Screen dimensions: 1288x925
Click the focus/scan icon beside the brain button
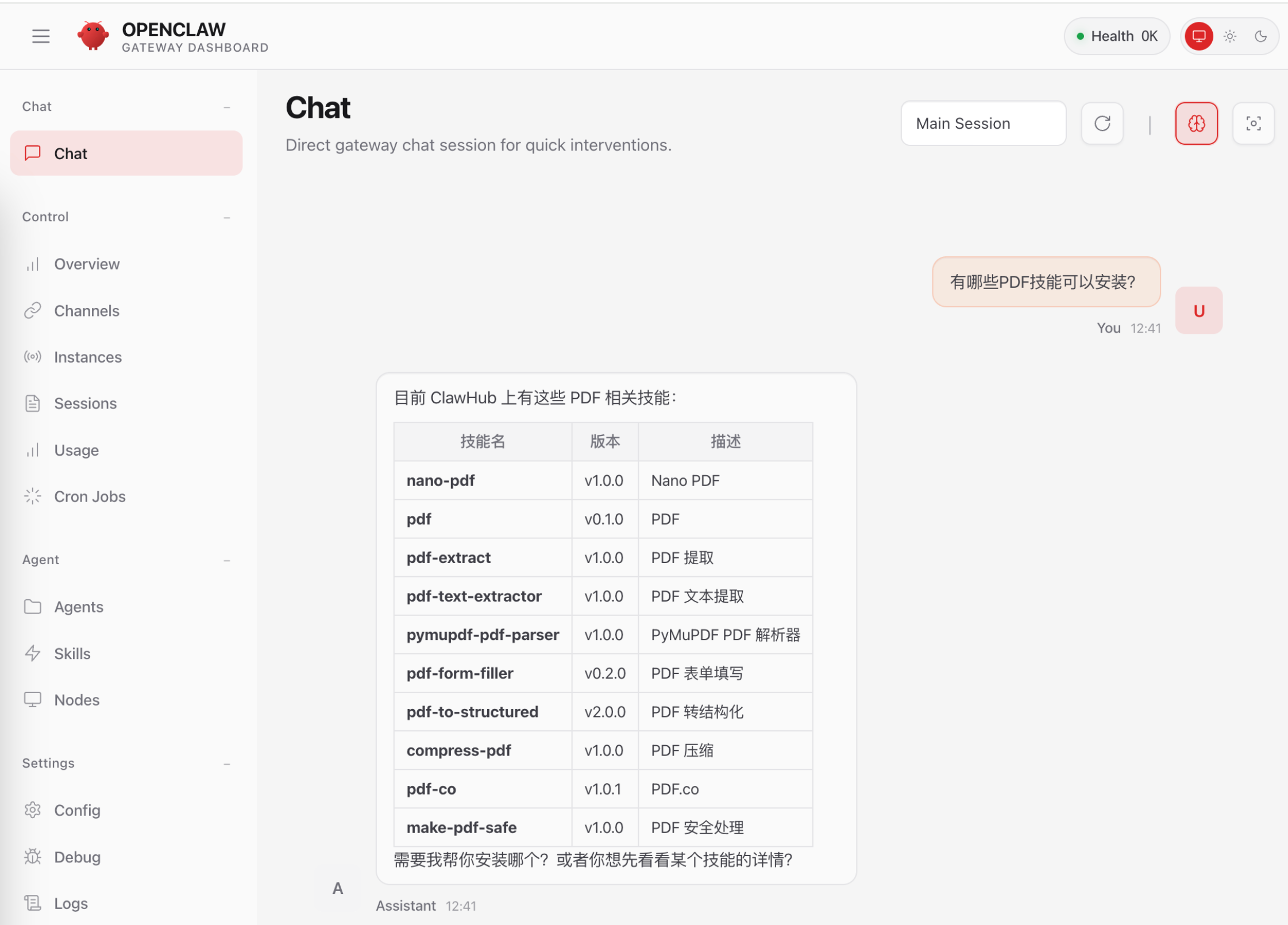coord(1254,123)
